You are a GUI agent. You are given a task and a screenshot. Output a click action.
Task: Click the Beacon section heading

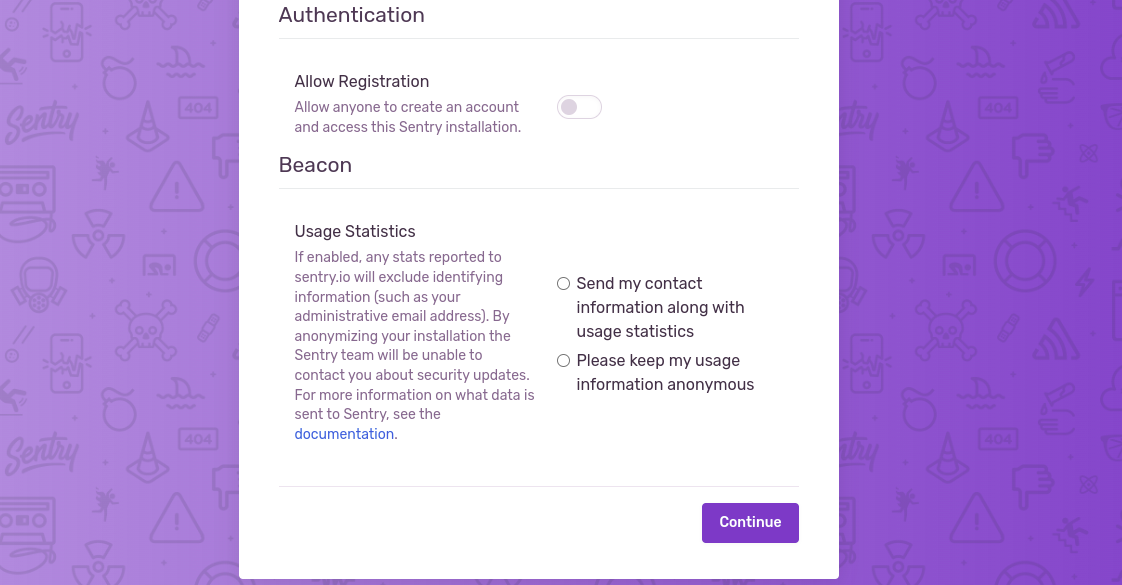pyautogui.click(x=315, y=165)
